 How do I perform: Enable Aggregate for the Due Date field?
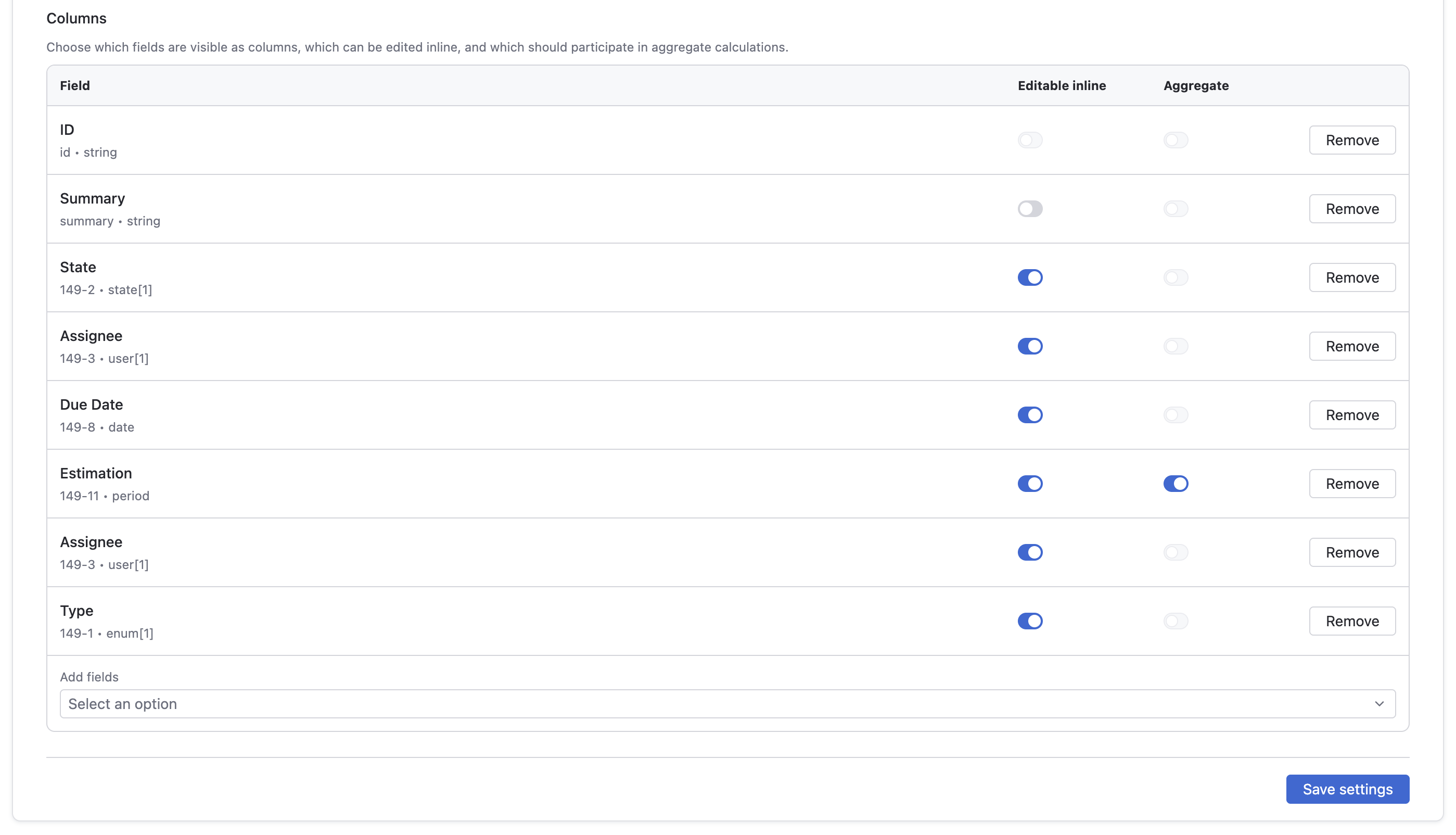point(1176,414)
